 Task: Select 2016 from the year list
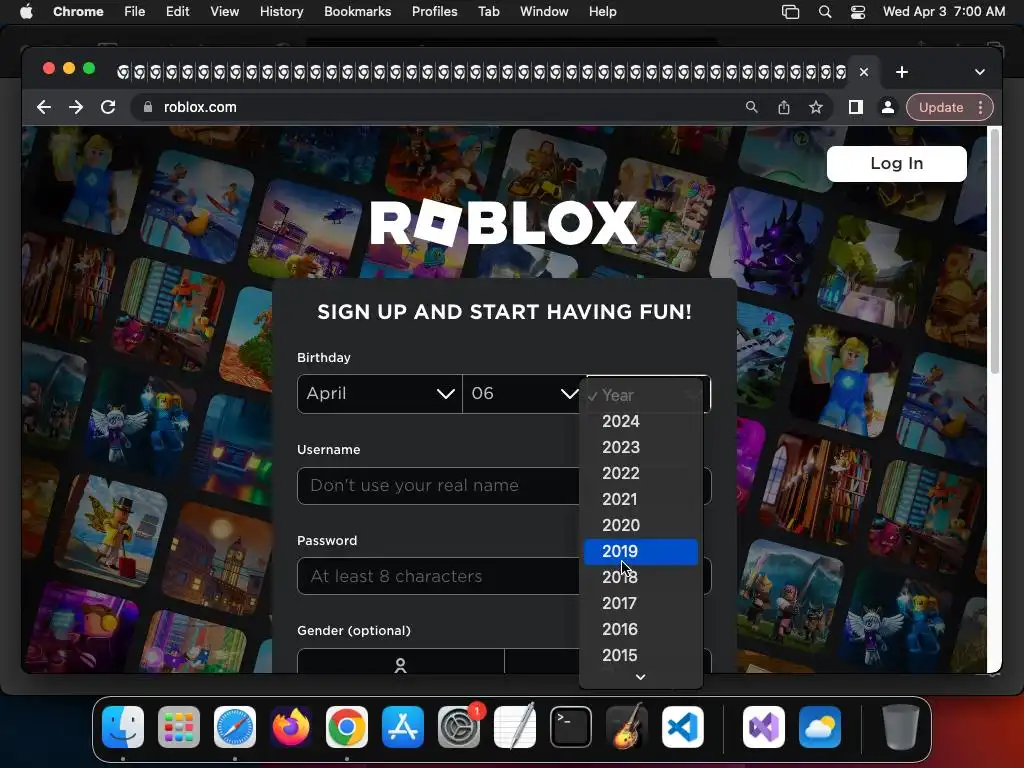pyautogui.click(x=641, y=630)
